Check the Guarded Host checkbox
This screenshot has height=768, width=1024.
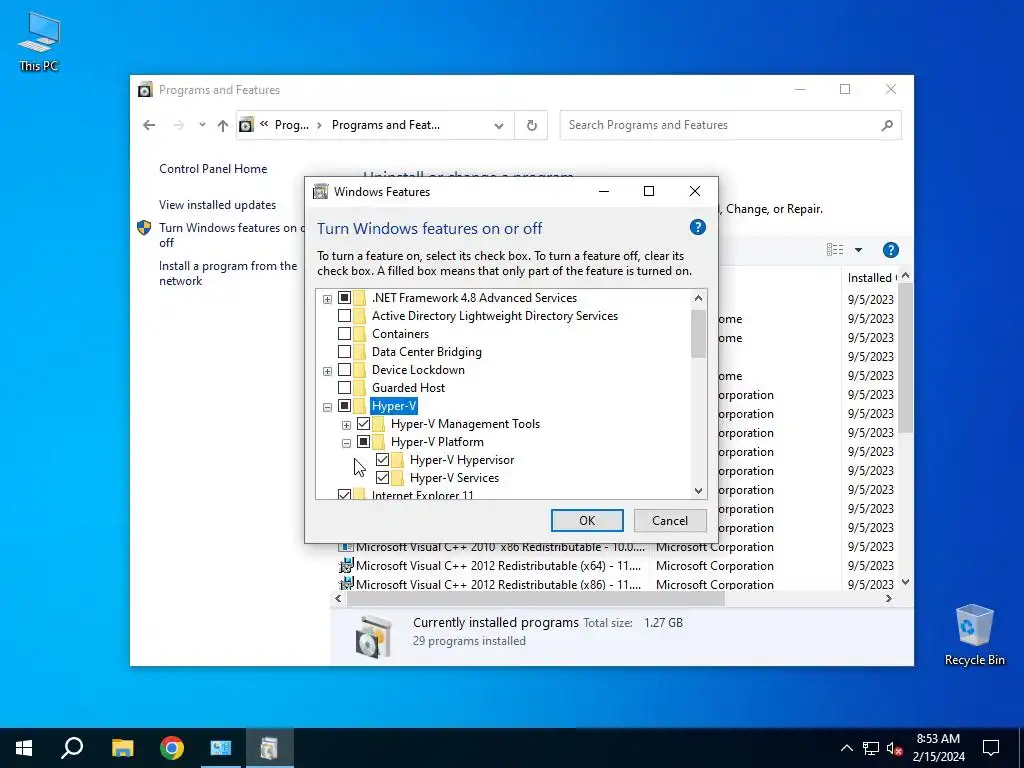pyautogui.click(x=344, y=387)
